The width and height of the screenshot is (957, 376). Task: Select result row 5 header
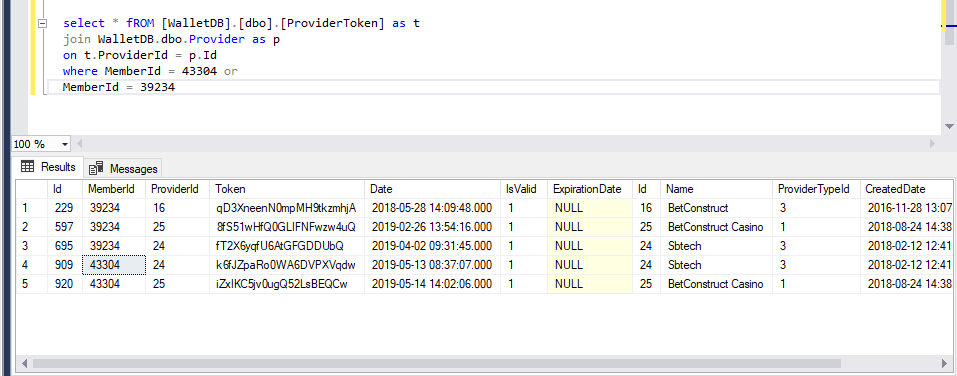tap(31, 284)
